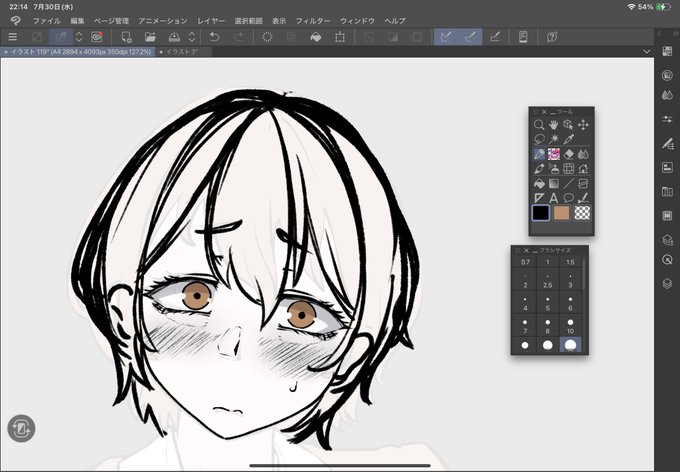Select the Correct line tool
The height and width of the screenshot is (472, 680).
583,198
